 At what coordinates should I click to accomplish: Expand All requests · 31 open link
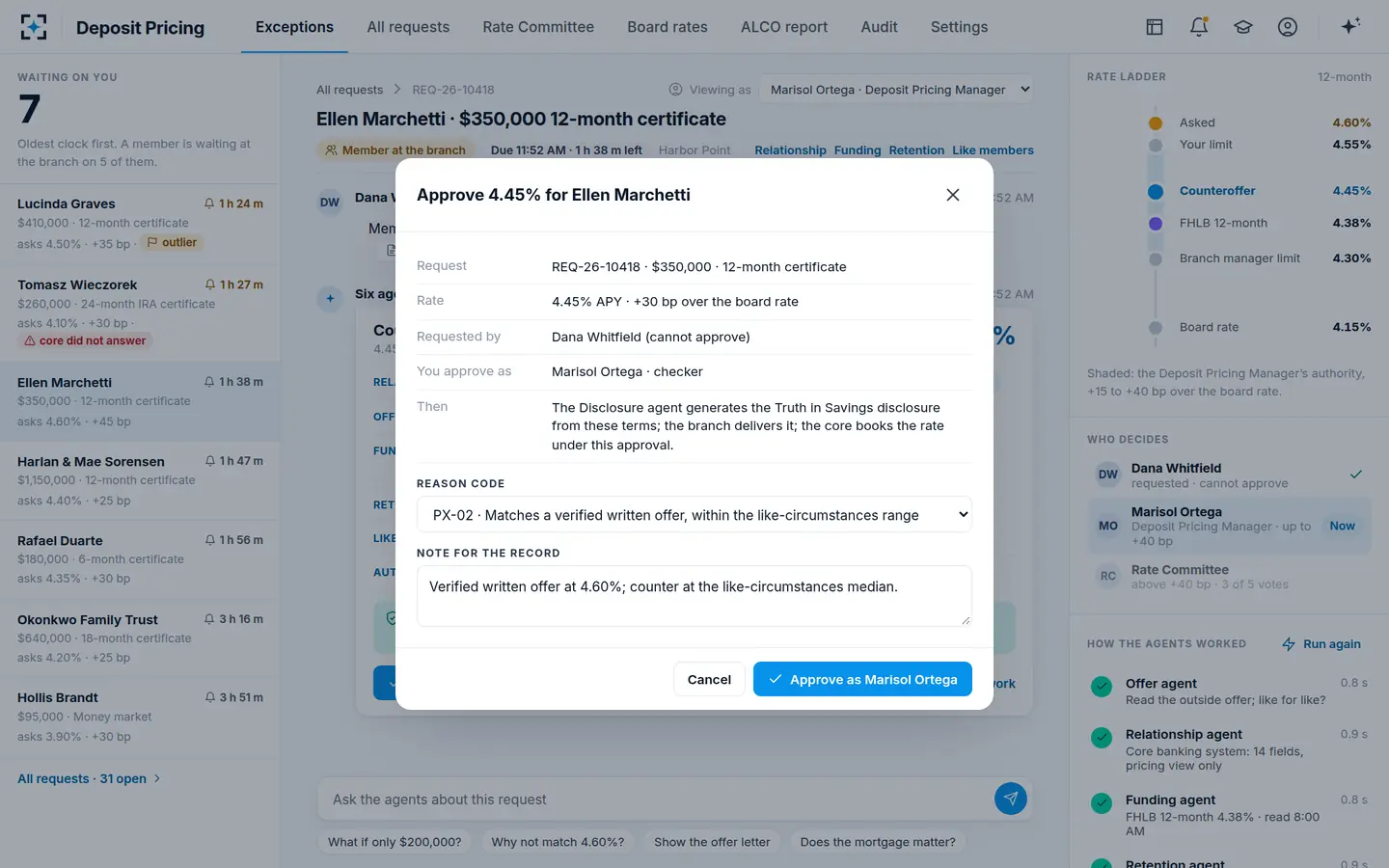(x=89, y=778)
